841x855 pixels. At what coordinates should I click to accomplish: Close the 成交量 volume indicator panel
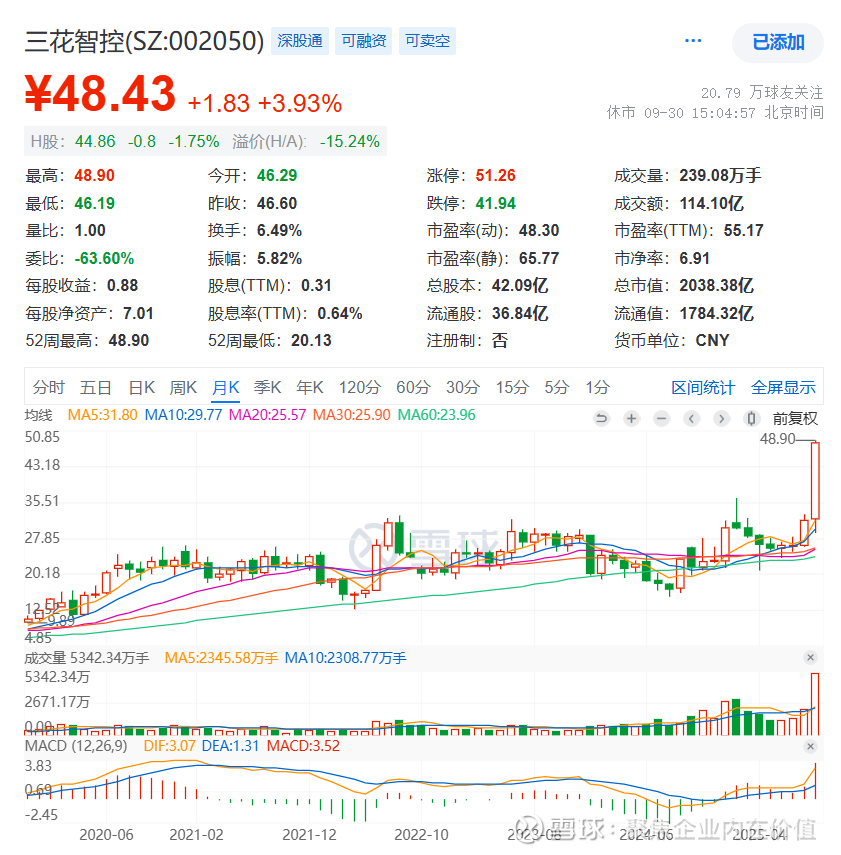[810, 658]
